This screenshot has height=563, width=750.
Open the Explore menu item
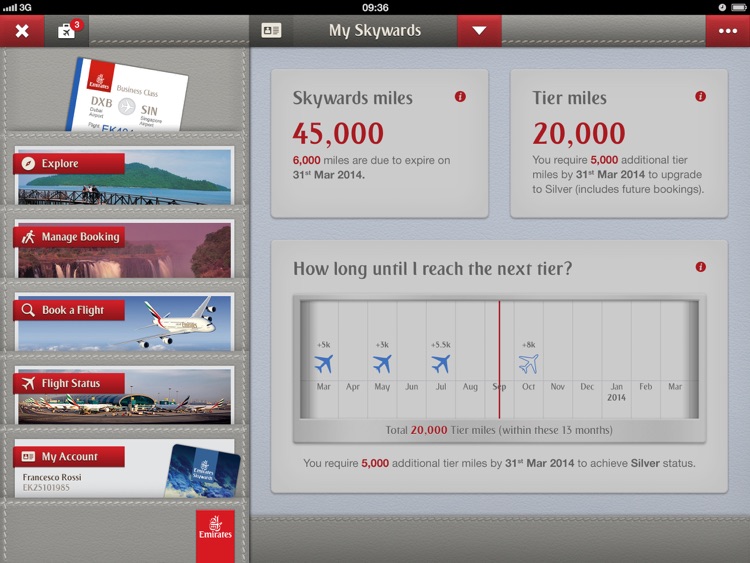[x=124, y=175]
